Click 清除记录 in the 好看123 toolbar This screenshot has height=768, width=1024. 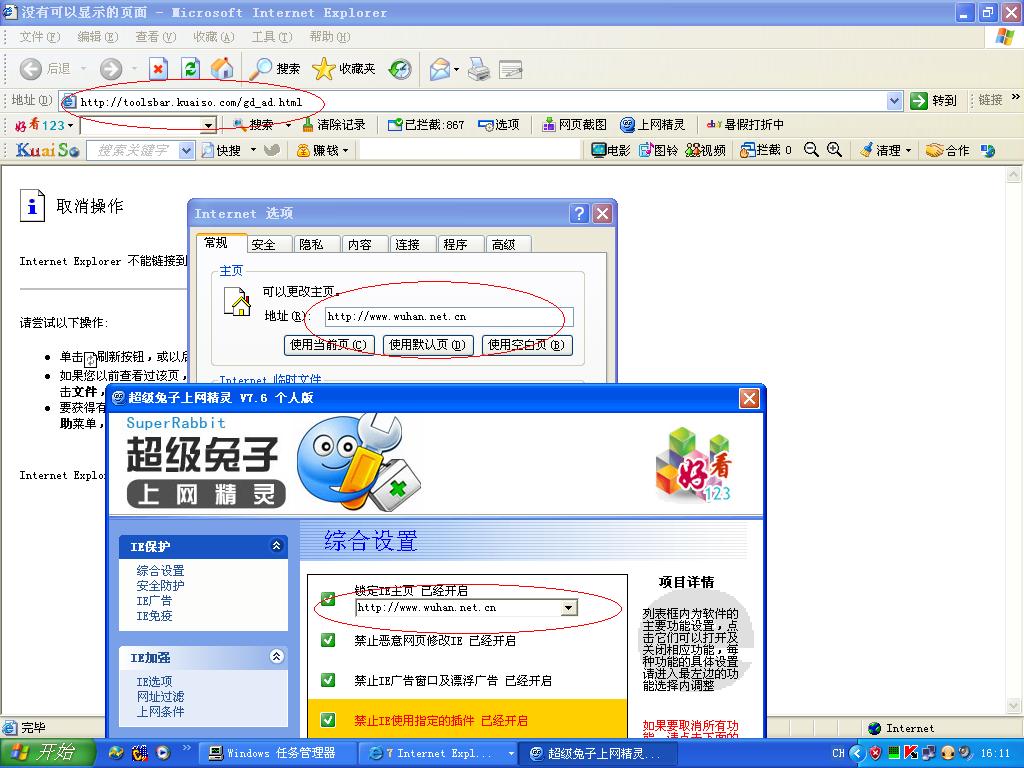pos(334,125)
